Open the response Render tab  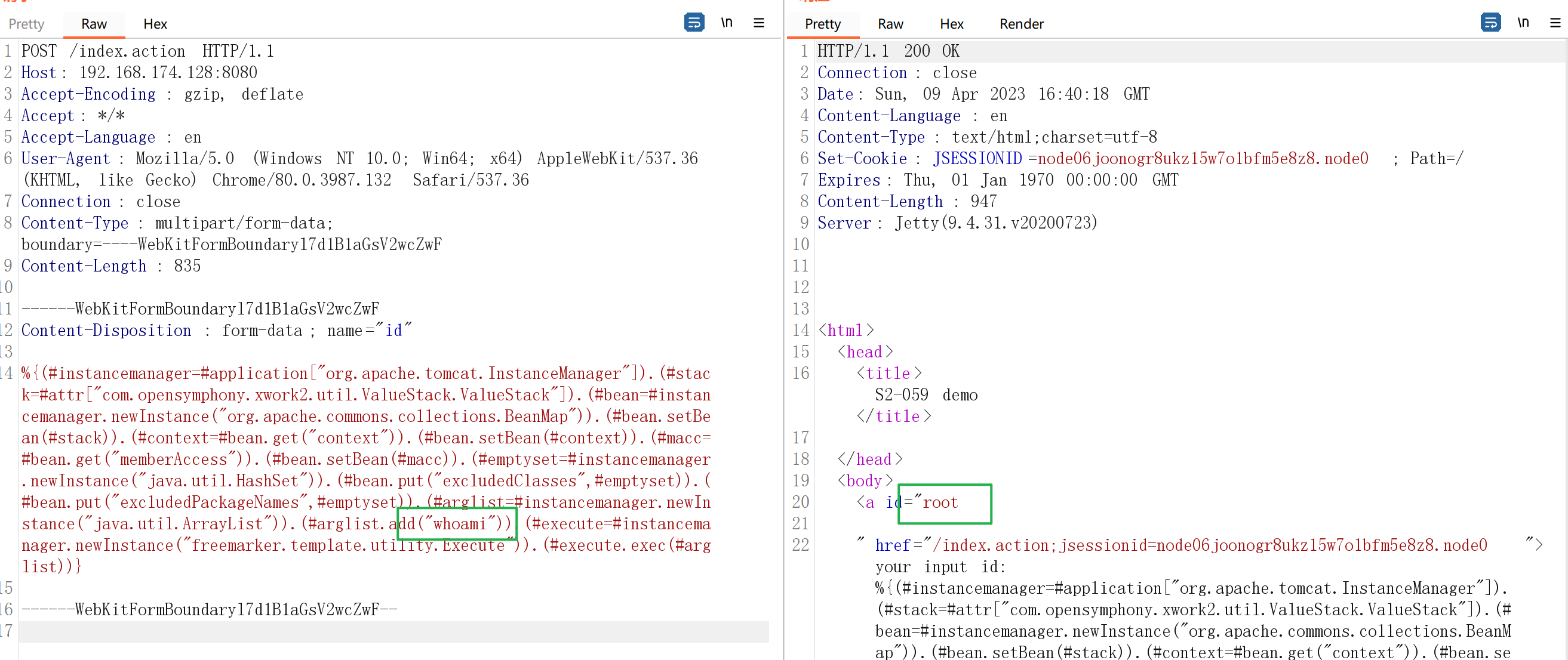pyautogui.click(x=1022, y=24)
